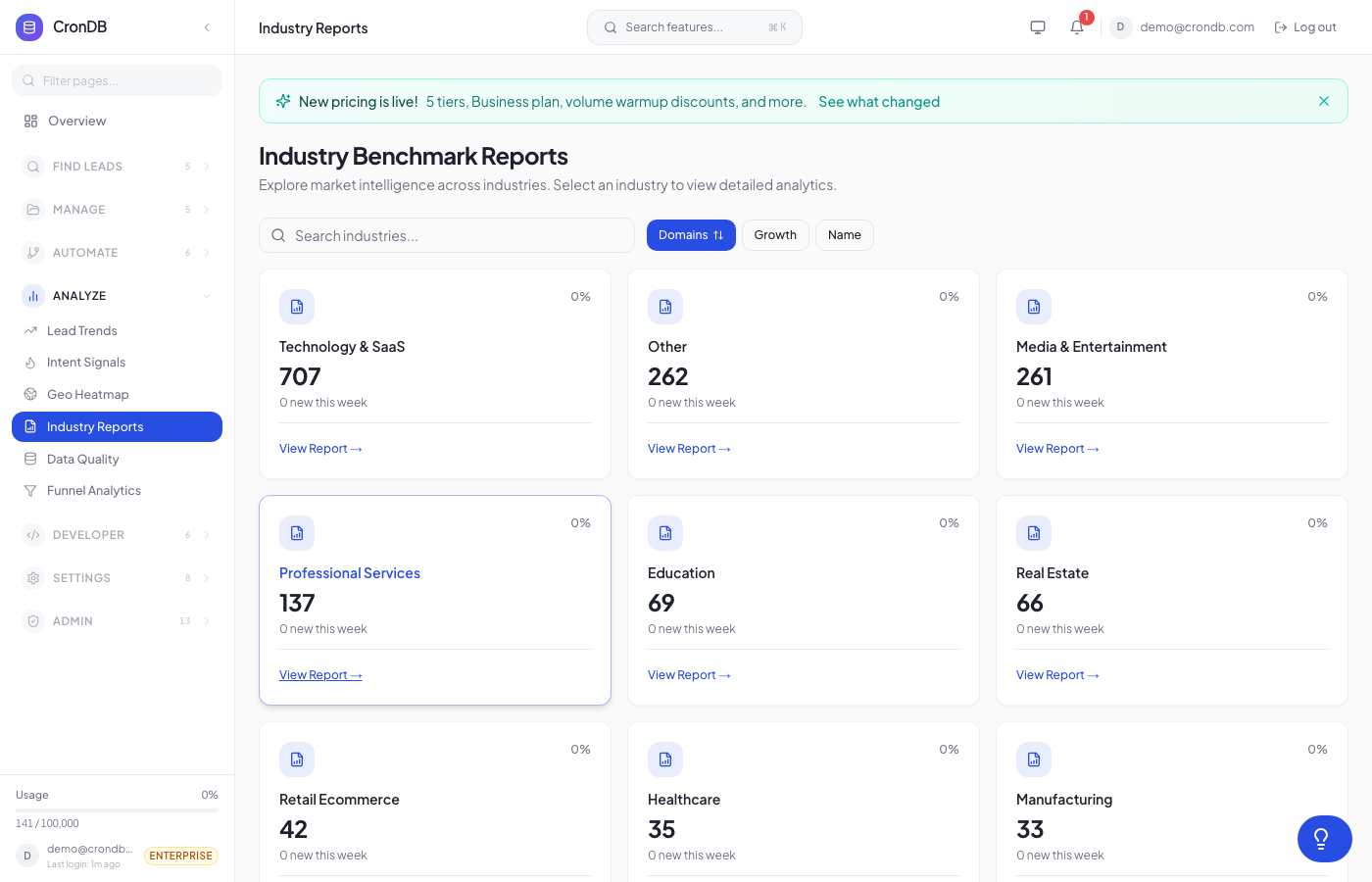The image size is (1372, 882).
Task: Expand the Developer section chevron
Action: tap(207, 535)
